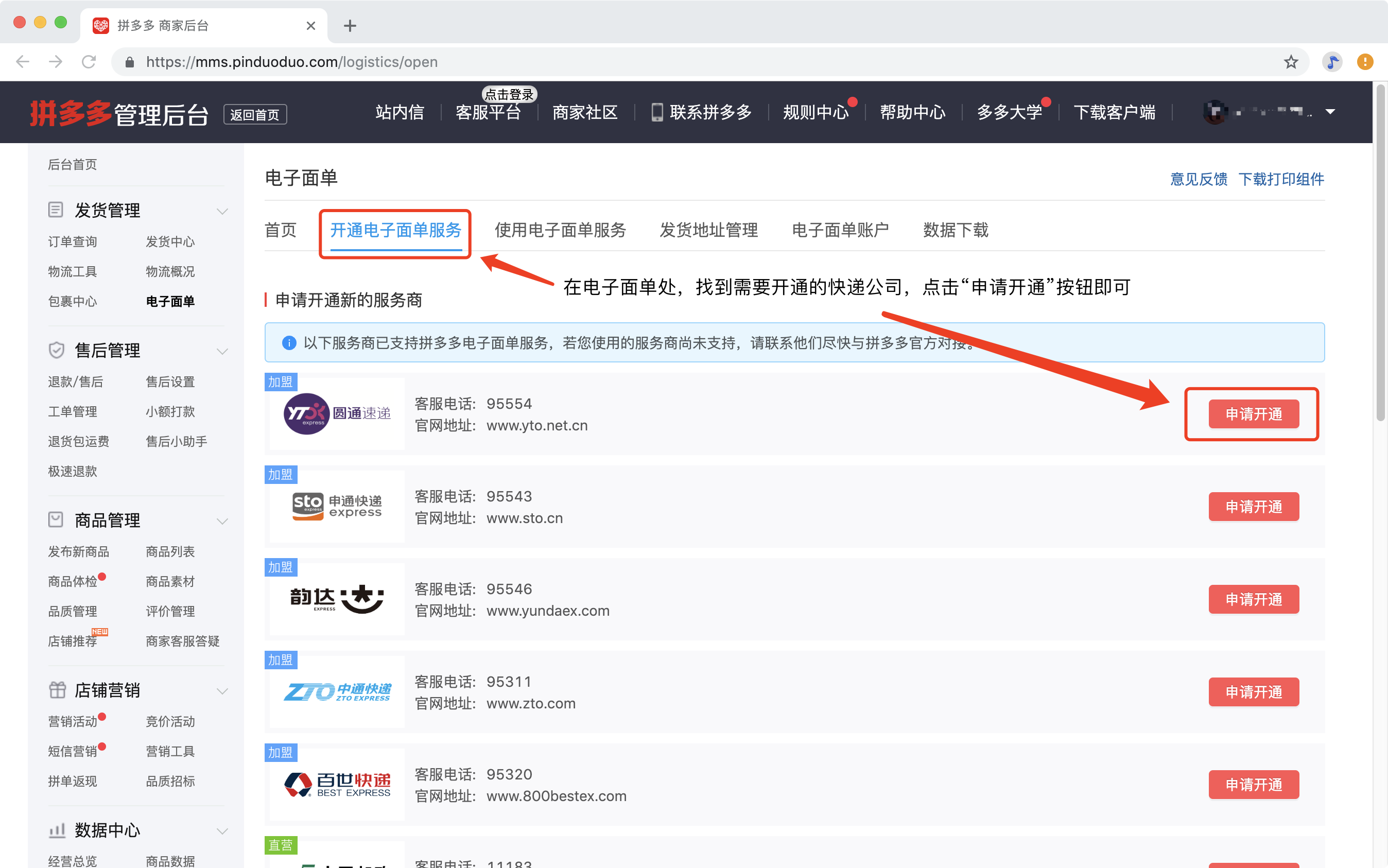Open 站内信 in top navigation
Screen dimensions: 1388x868
[400, 112]
